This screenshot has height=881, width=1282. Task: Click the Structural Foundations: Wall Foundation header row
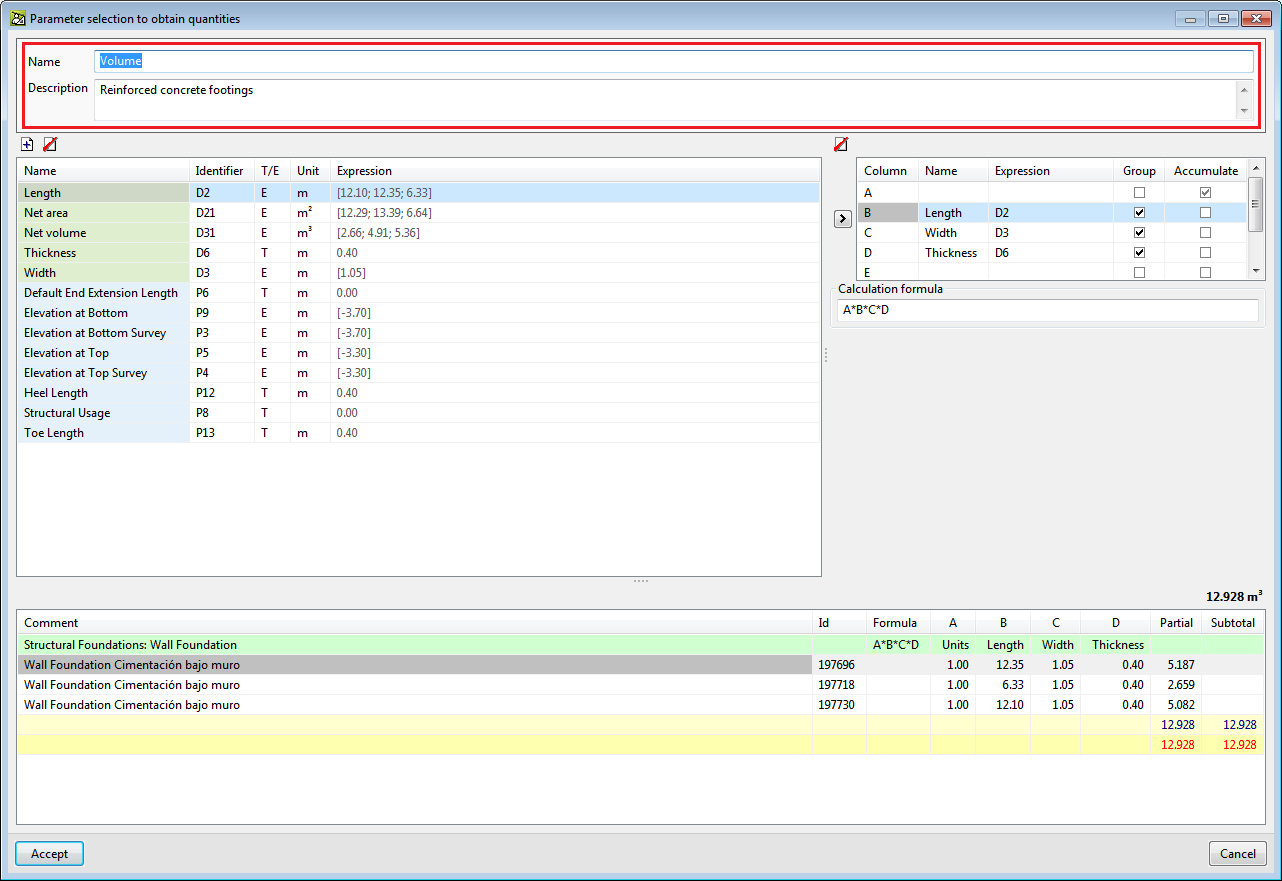[x=640, y=645]
